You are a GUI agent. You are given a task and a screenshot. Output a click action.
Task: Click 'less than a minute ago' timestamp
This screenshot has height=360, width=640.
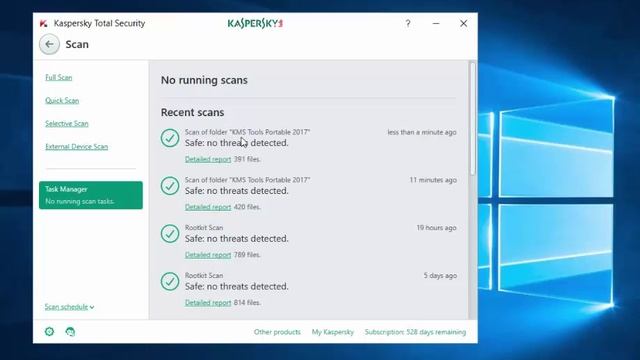[422, 132]
